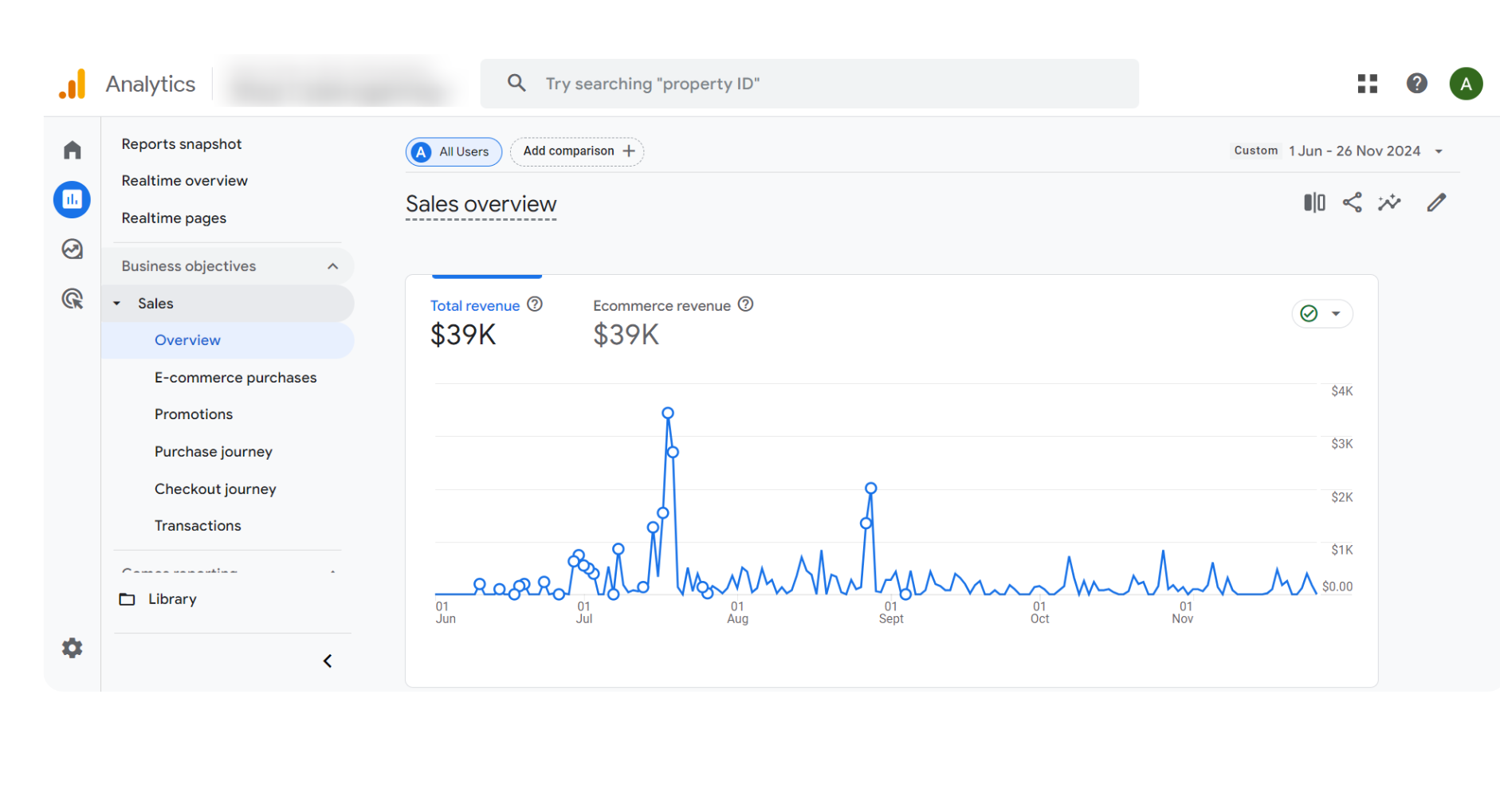The image size is (1500, 812).
Task: Open Insights with the sparkle chart icon
Action: click(1389, 202)
